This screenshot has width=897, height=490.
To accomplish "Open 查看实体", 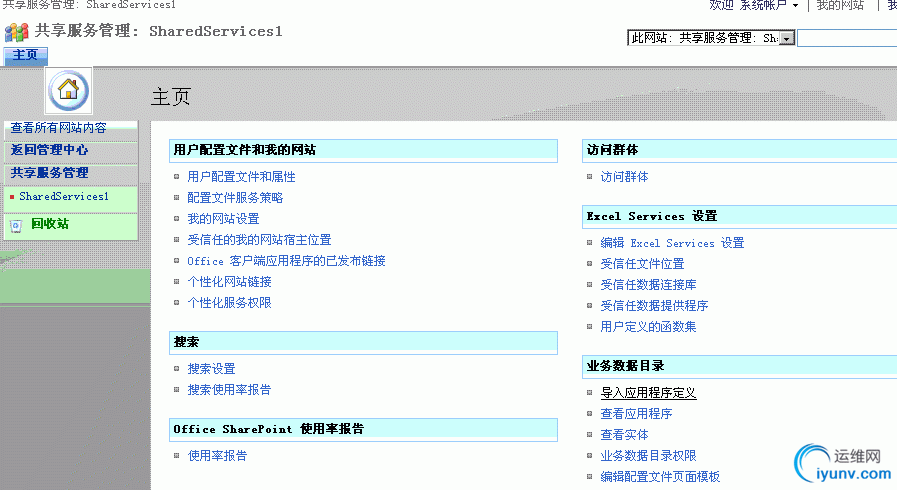I will [x=624, y=435].
